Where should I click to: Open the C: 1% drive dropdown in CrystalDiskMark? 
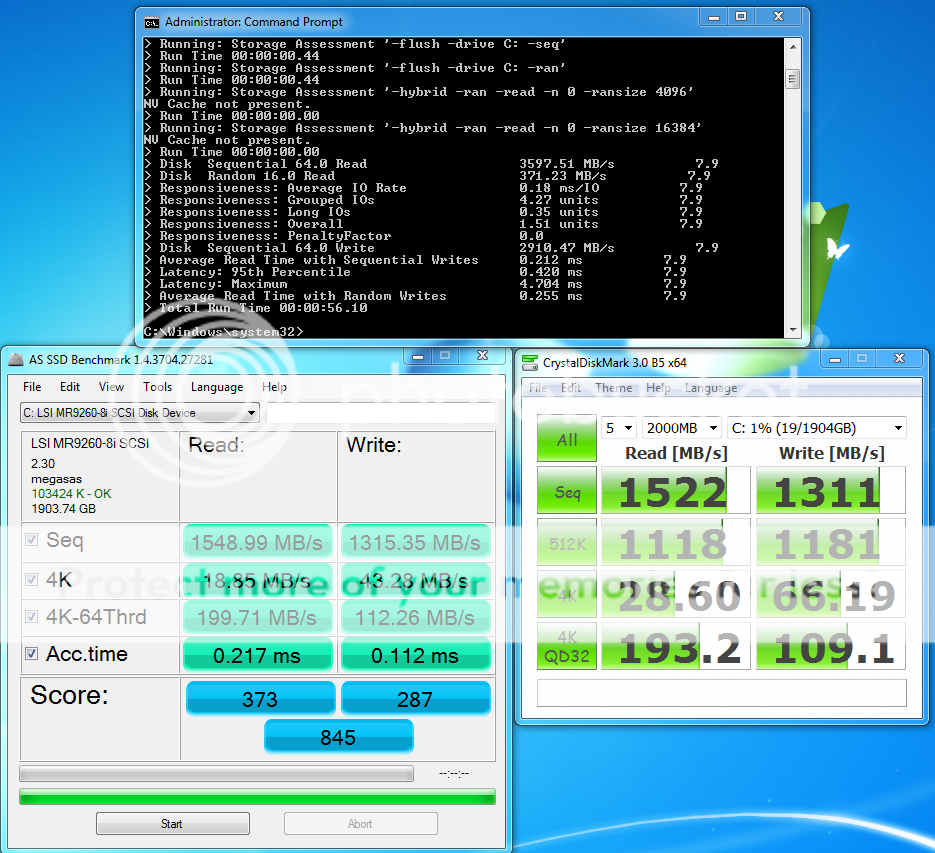click(x=816, y=428)
